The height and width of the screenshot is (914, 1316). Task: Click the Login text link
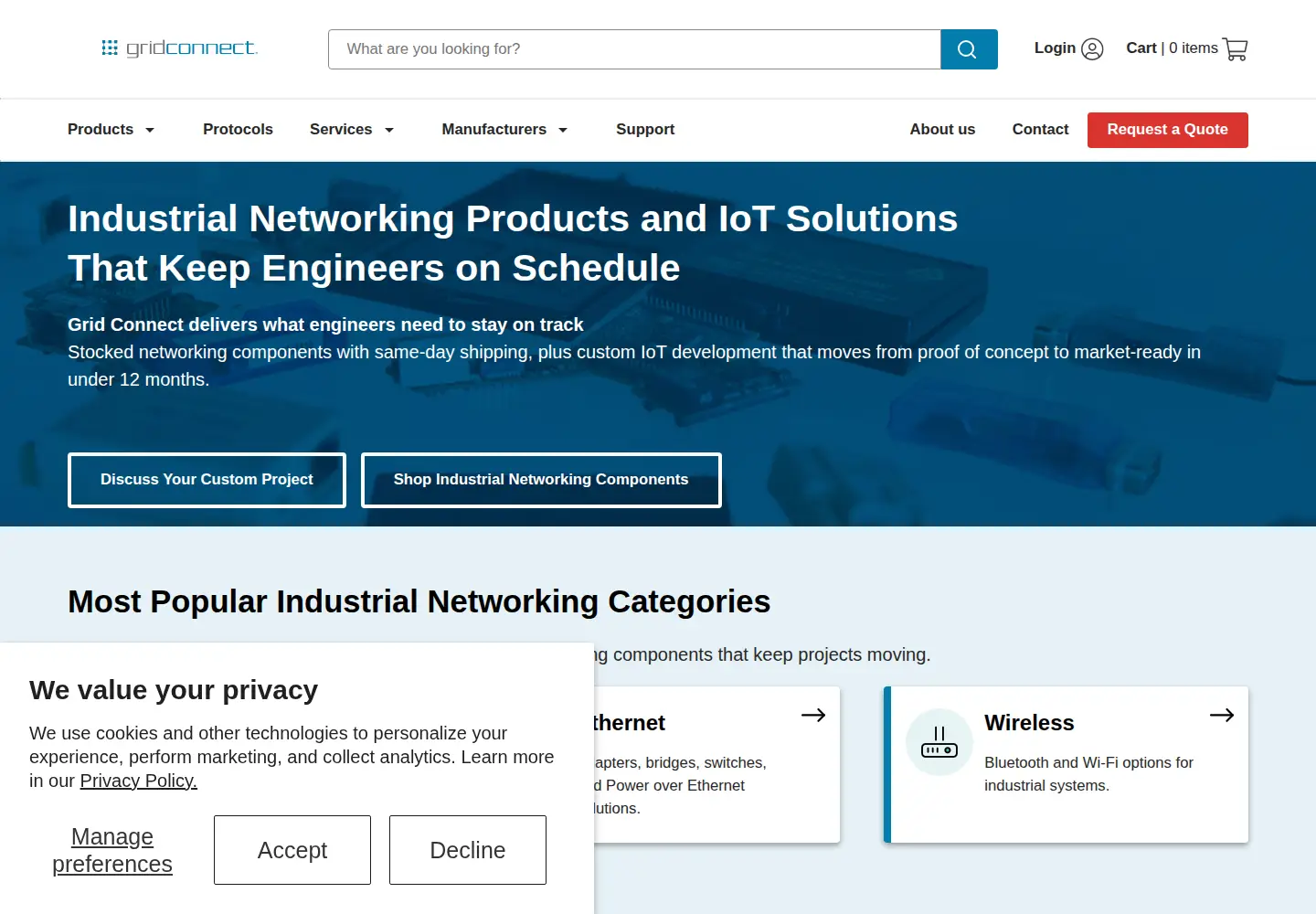(x=1055, y=48)
